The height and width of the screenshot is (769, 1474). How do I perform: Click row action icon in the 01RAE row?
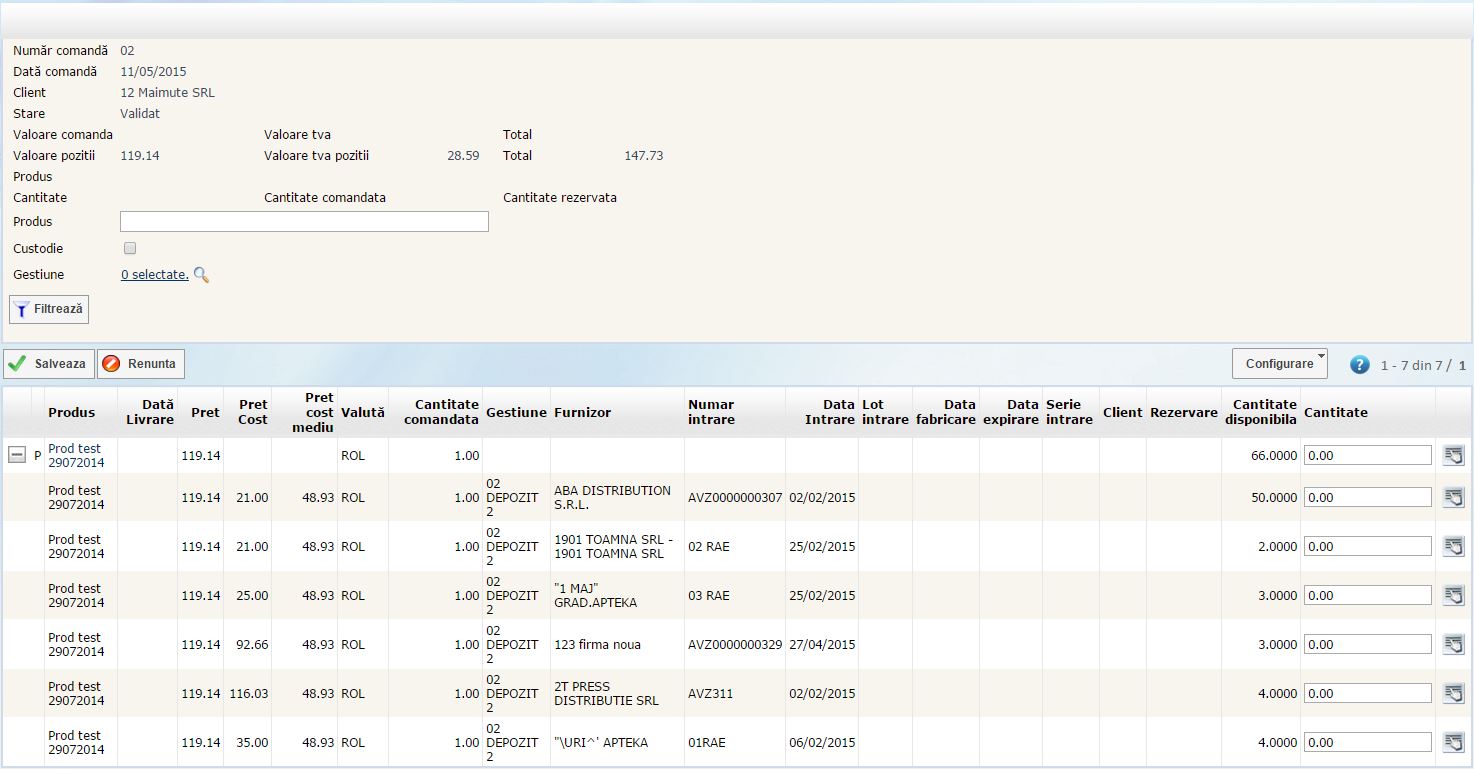1453,742
